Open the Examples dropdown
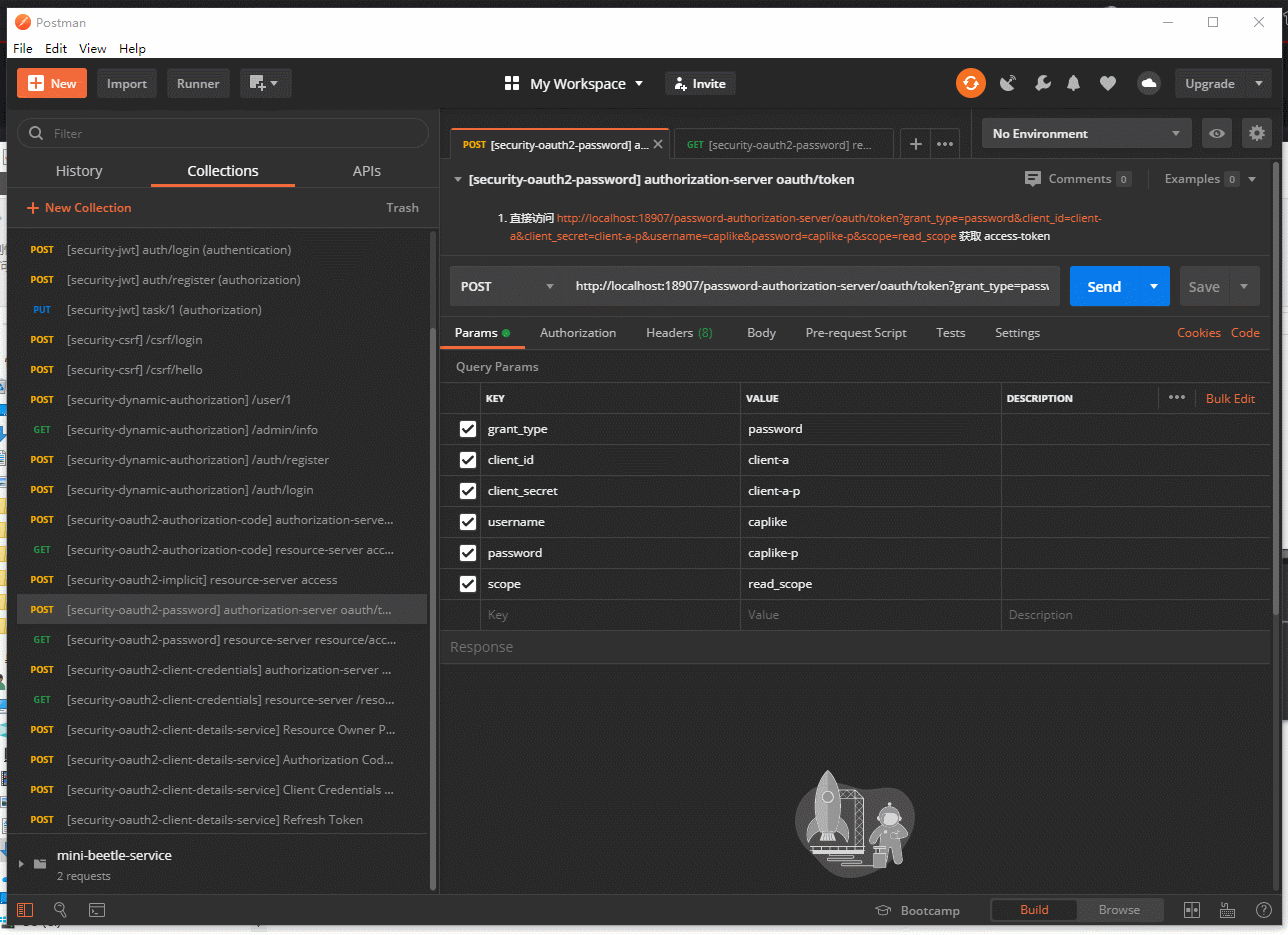This screenshot has width=1288, height=935. pos(1210,179)
